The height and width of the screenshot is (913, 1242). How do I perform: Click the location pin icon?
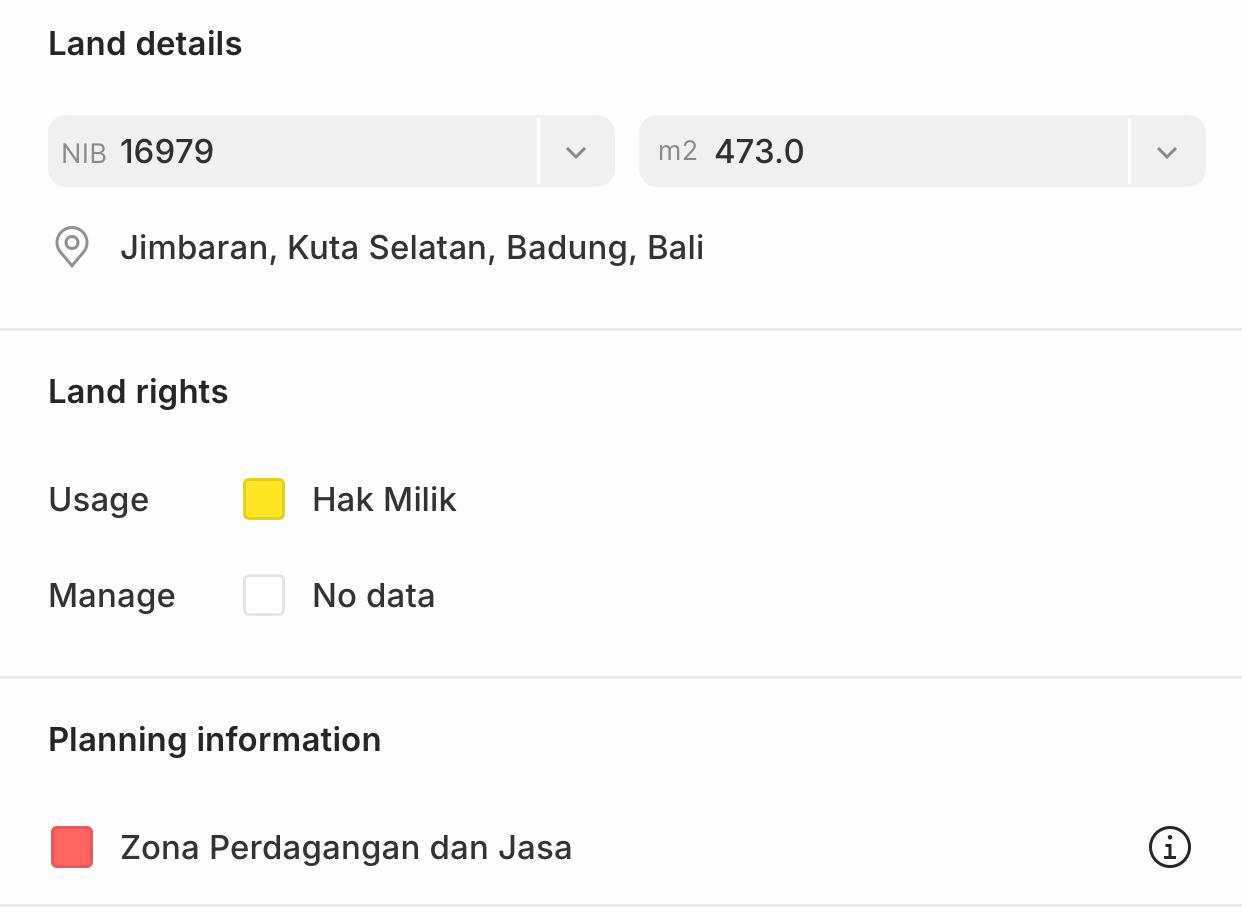(x=72, y=247)
